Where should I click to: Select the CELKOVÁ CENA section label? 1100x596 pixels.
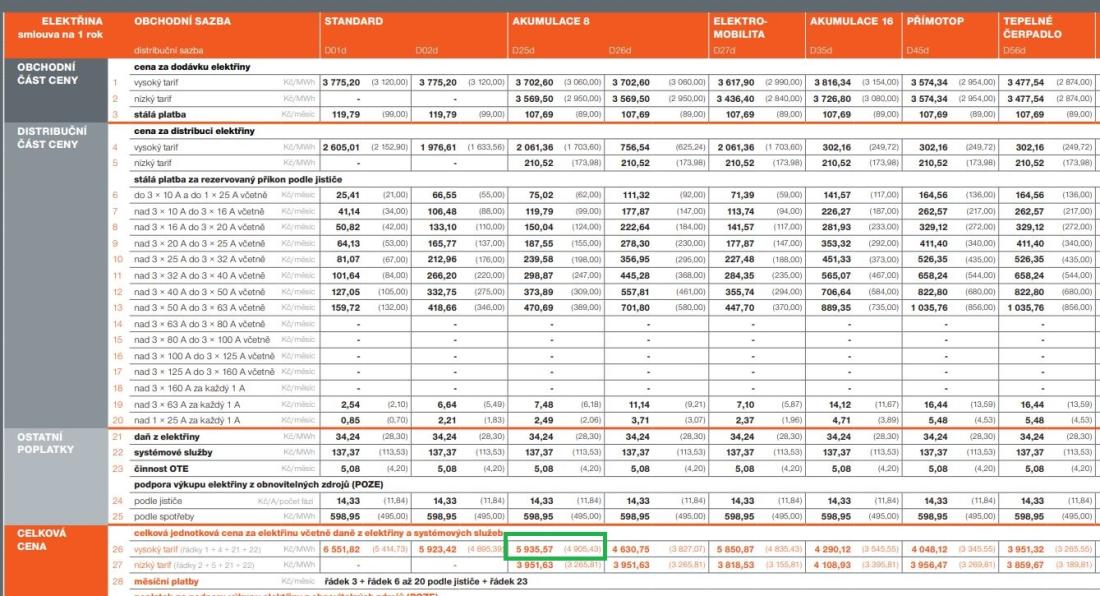point(41,539)
